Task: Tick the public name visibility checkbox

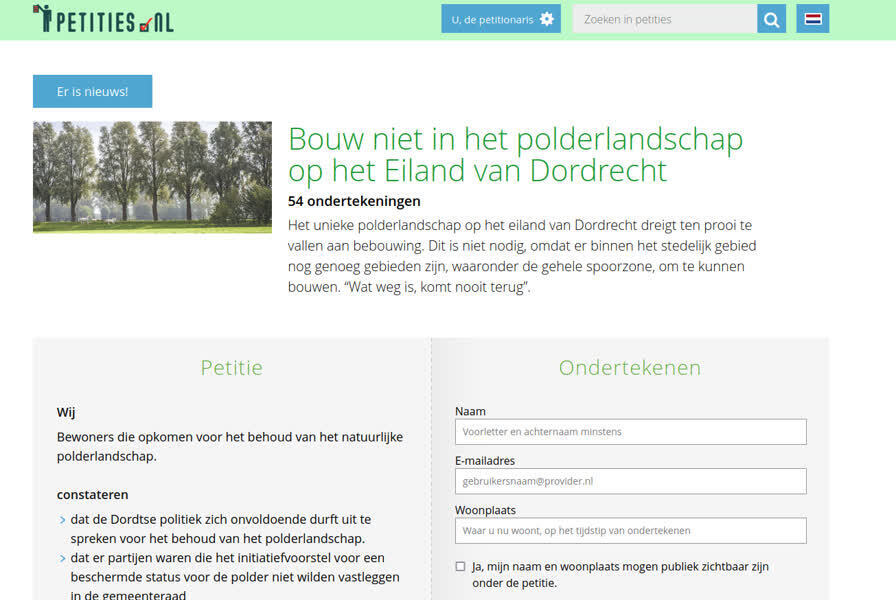Action: click(x=461, y=567)
